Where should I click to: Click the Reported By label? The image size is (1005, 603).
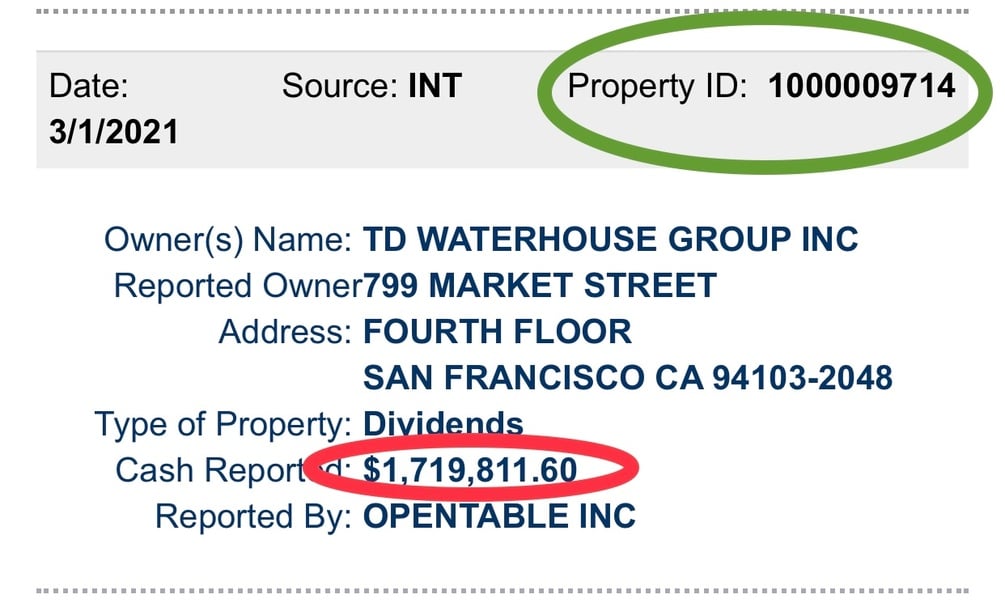254,518
